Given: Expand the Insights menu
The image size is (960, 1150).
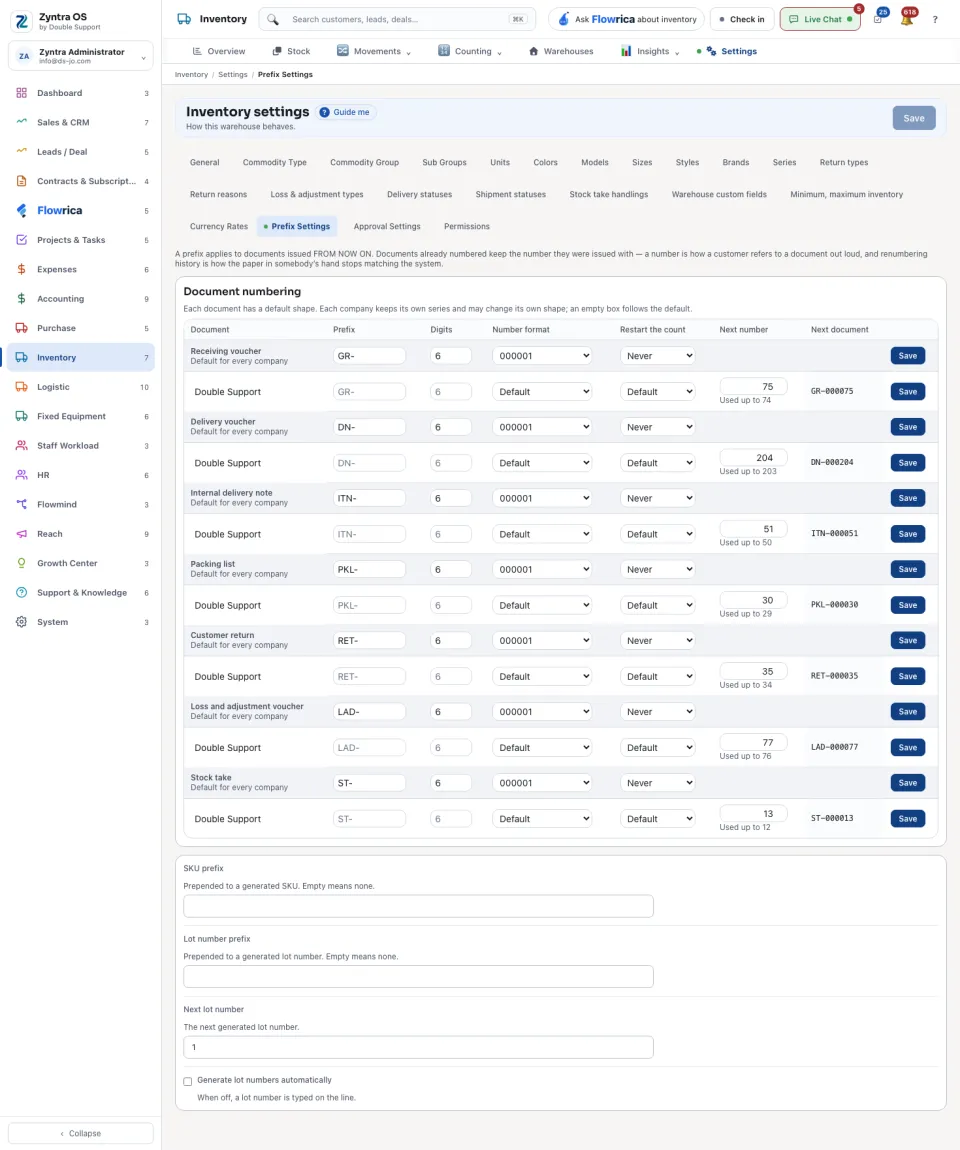Looking at the screenshot, I should click(x=650, y=51).
